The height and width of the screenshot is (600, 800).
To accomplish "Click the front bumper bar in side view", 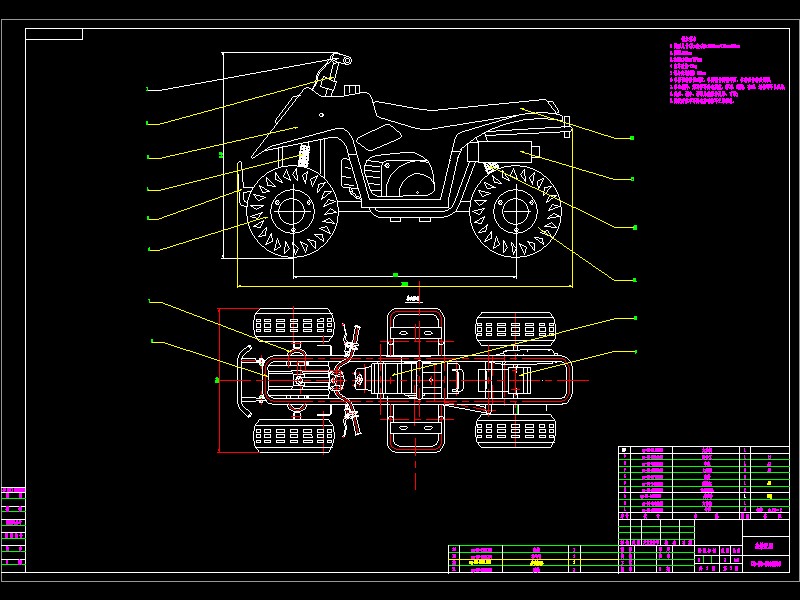I will (241, 184).
